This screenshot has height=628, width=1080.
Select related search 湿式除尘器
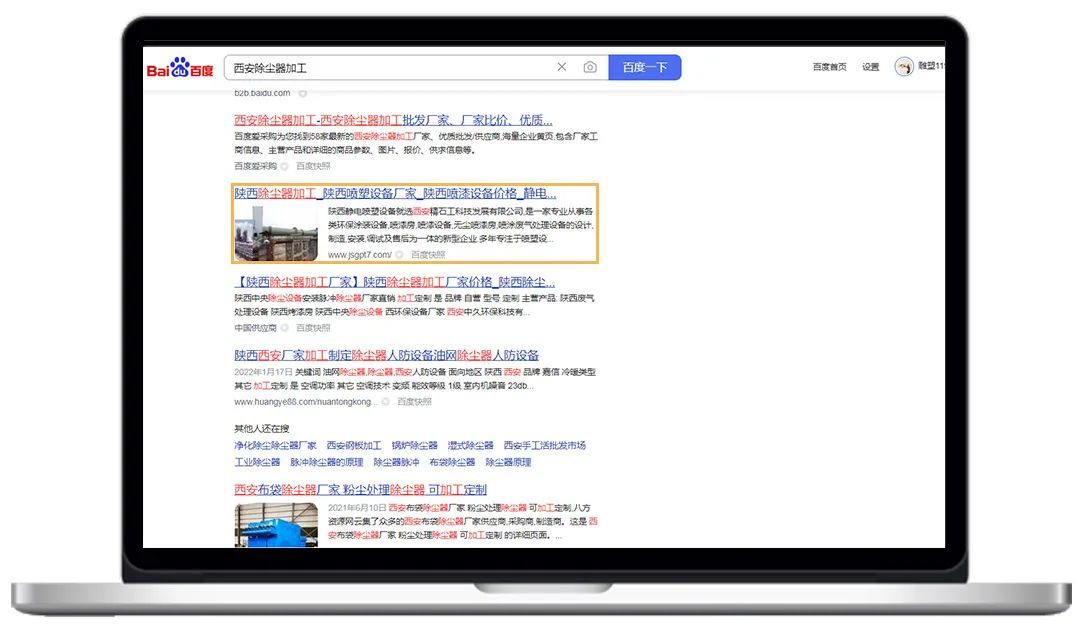click(x=470, y=446)
